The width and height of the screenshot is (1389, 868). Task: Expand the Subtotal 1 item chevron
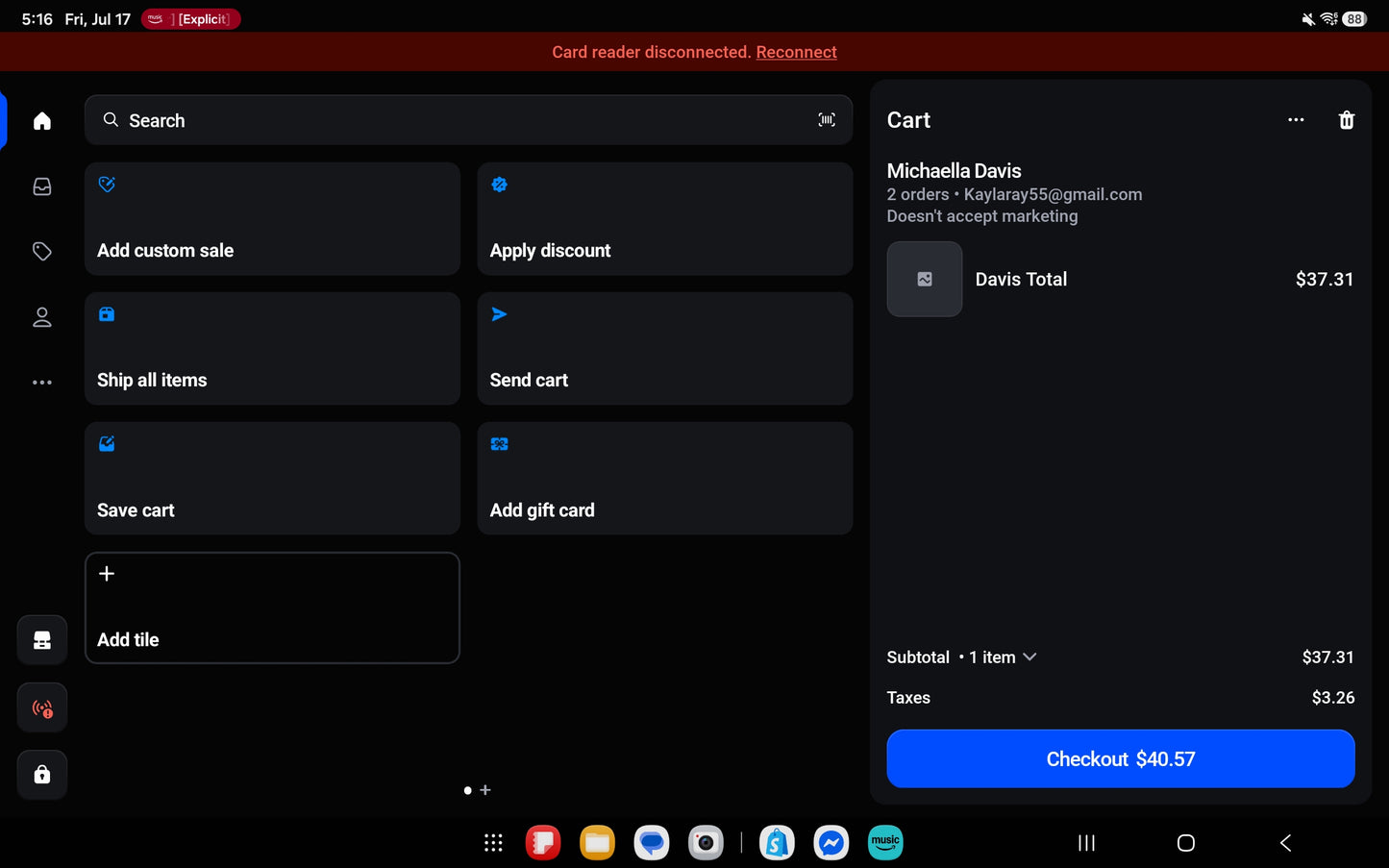click(x=1029, y=657)
